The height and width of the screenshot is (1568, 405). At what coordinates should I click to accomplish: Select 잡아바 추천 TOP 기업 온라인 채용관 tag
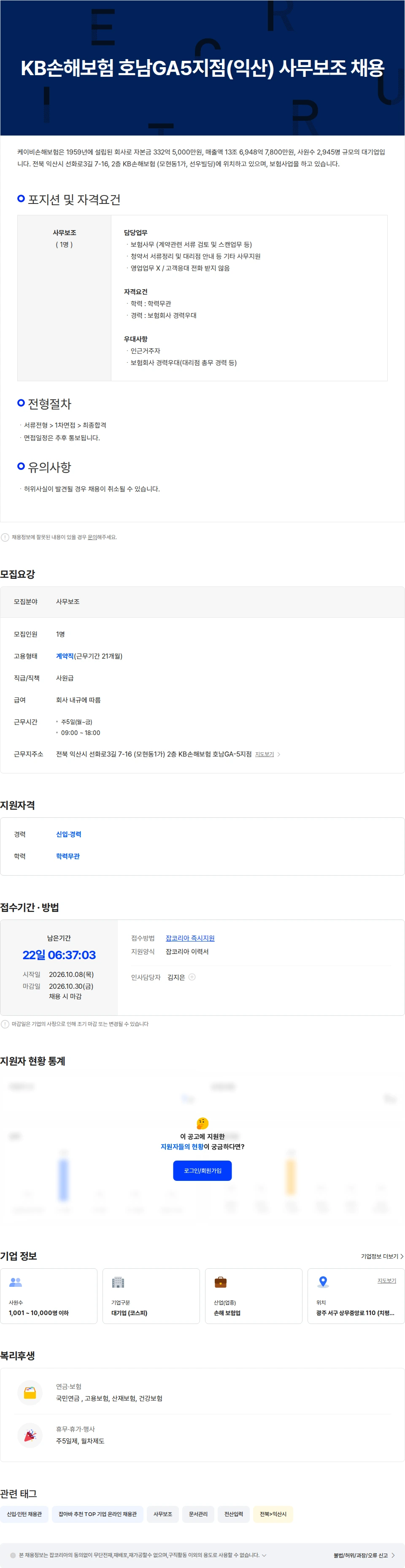[x=97, y=1514]
